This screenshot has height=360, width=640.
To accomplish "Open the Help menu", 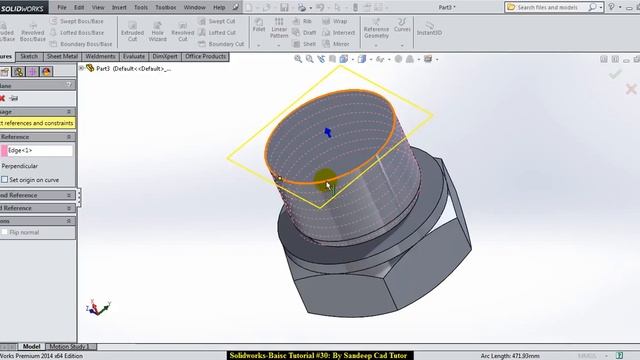I will (x=219, y=7).
